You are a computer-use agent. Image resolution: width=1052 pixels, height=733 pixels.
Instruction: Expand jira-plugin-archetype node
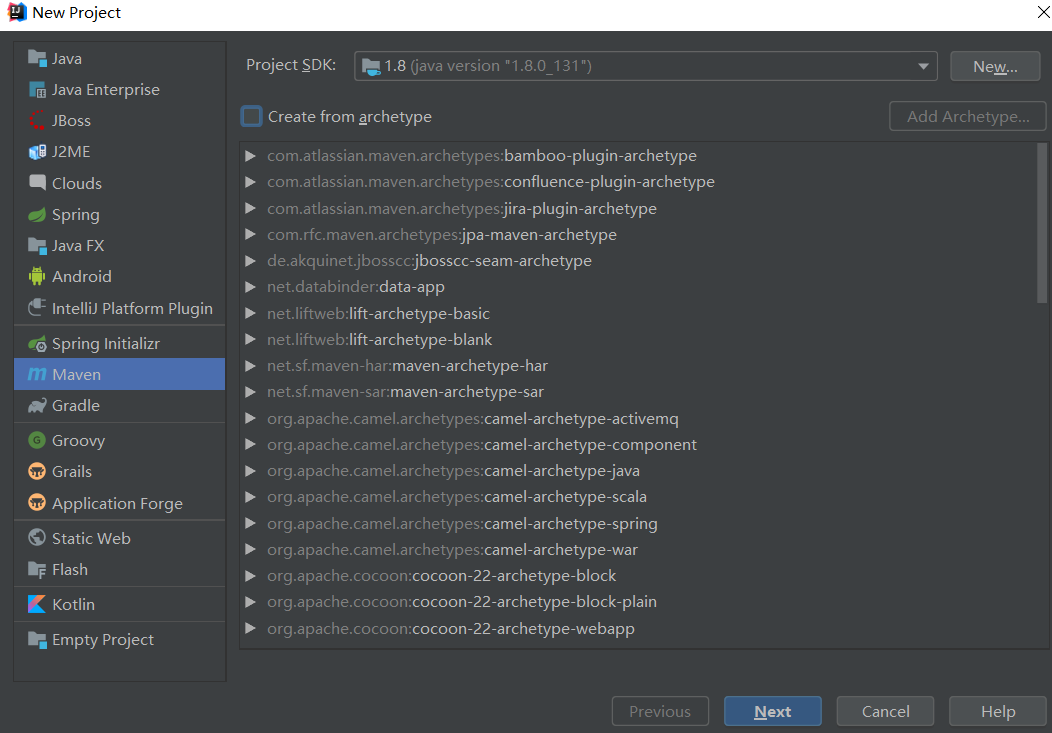pyautogui.click(x=250, y=209)
